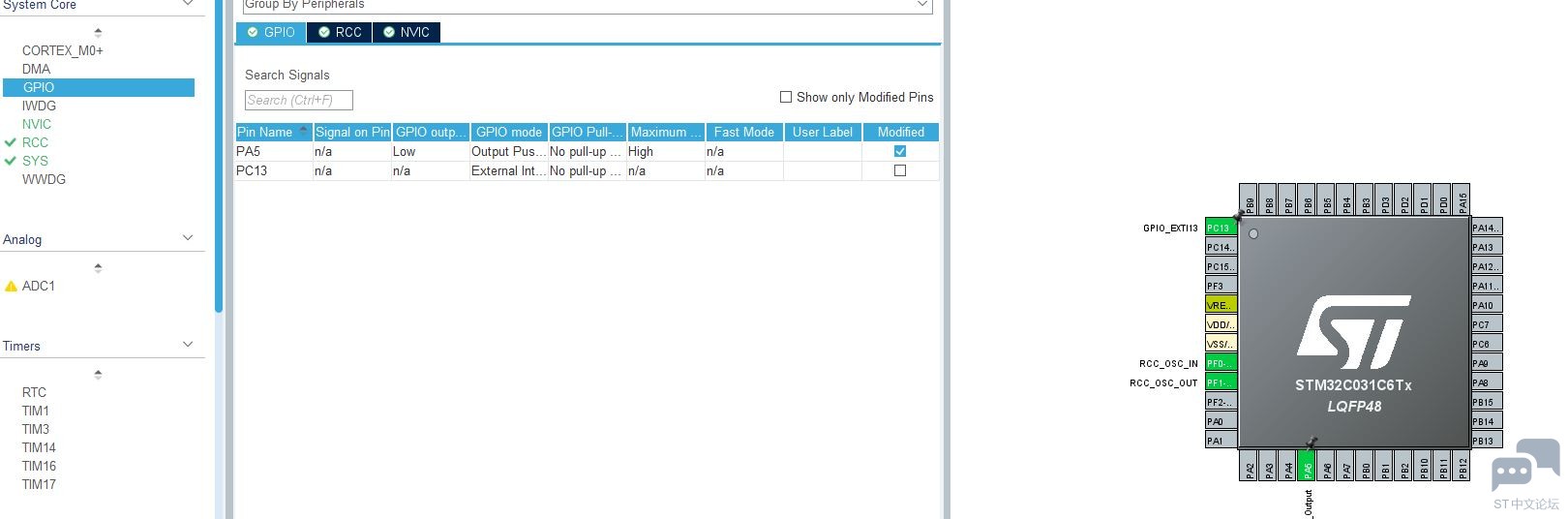Switch to the RCC tab
This screenshot has height=519, width=1568.
(x=340, y=32)
